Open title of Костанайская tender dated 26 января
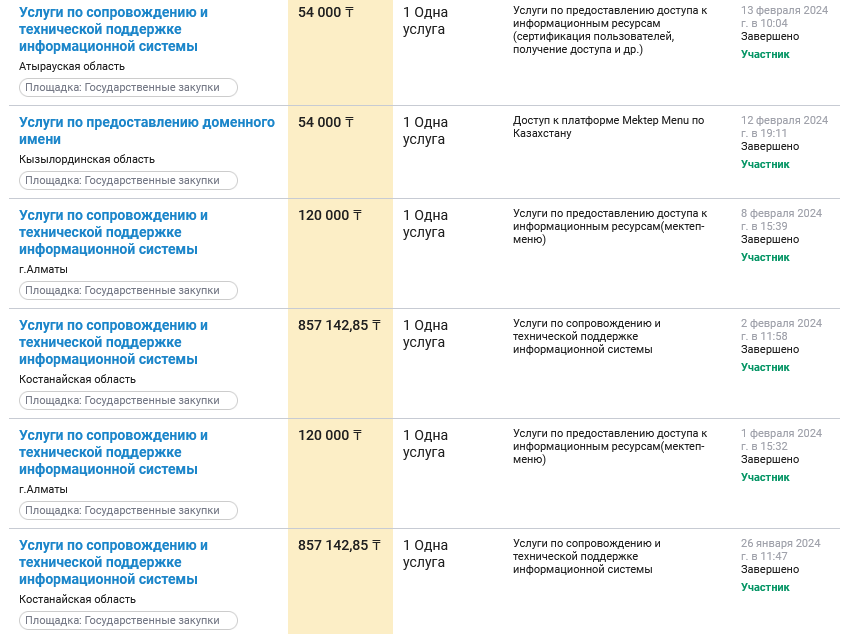Screen dimensions: 852x634 click(x=113, y=562)
